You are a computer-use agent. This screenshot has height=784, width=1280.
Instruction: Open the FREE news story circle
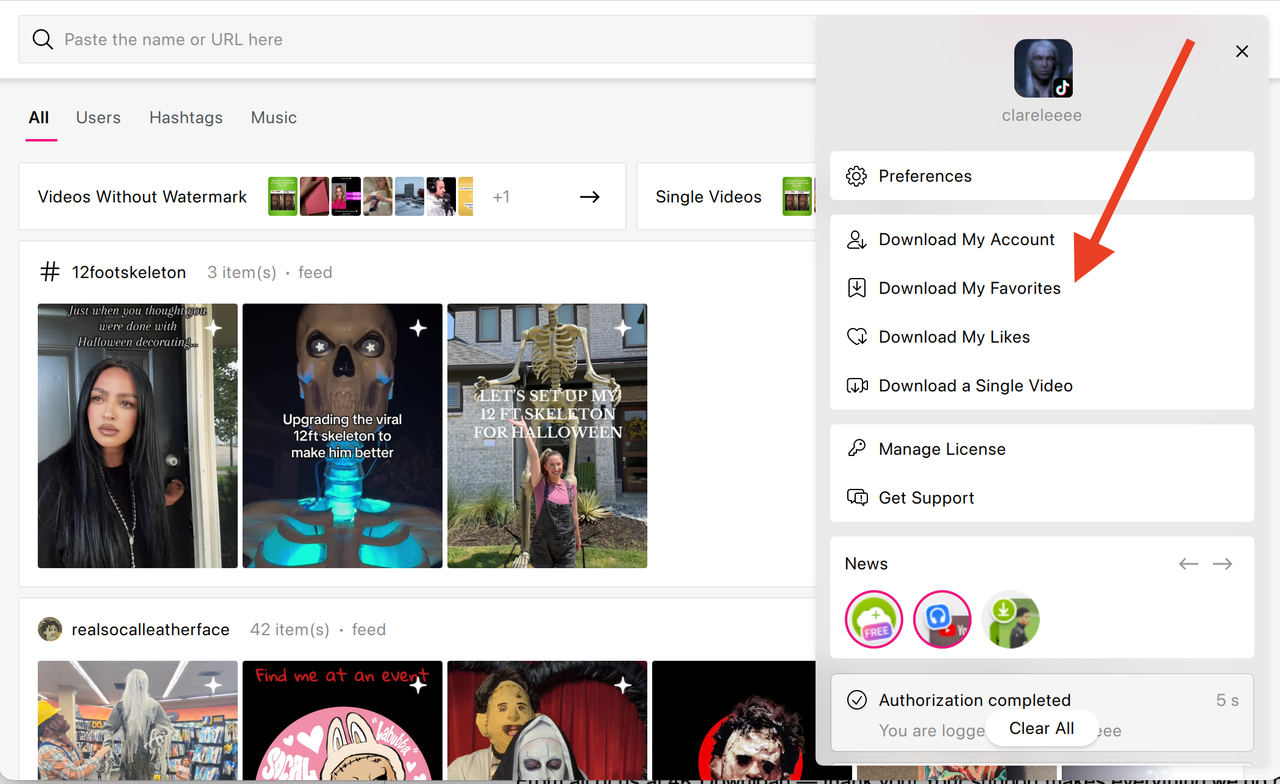(874, 619)
